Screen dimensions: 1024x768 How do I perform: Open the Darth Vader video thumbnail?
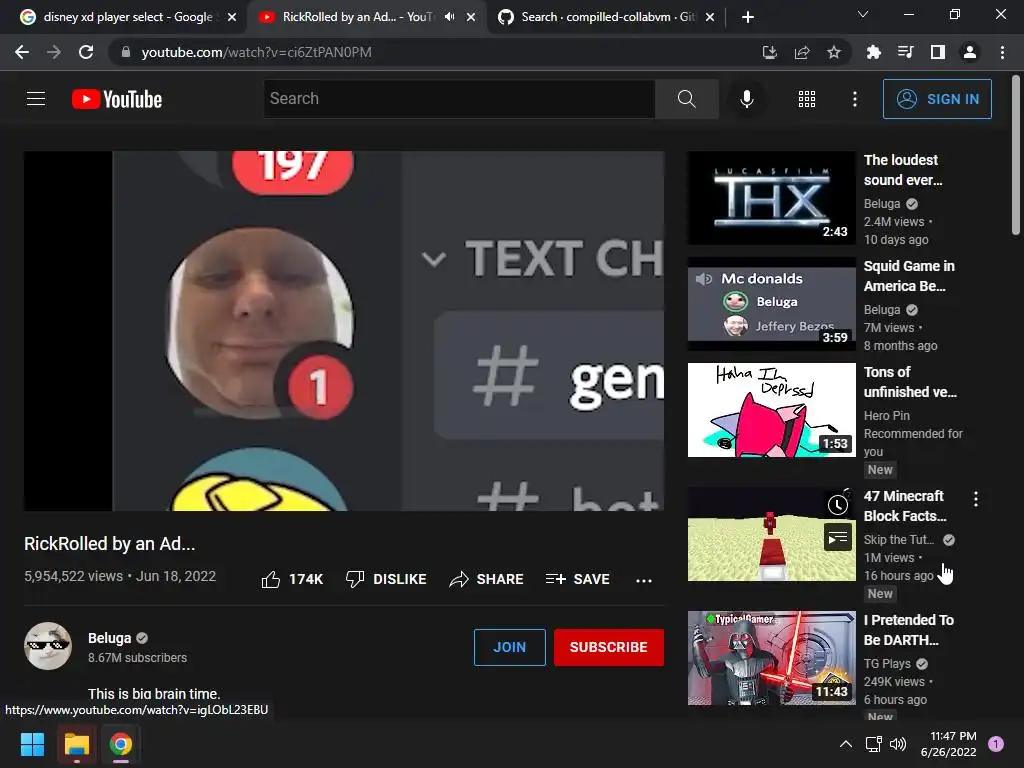(771, 658)
